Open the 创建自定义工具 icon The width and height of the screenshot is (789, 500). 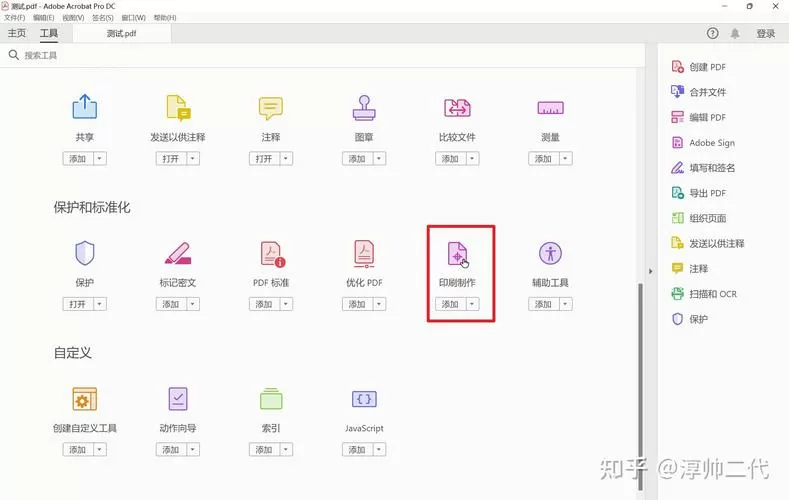coord(85,399)
